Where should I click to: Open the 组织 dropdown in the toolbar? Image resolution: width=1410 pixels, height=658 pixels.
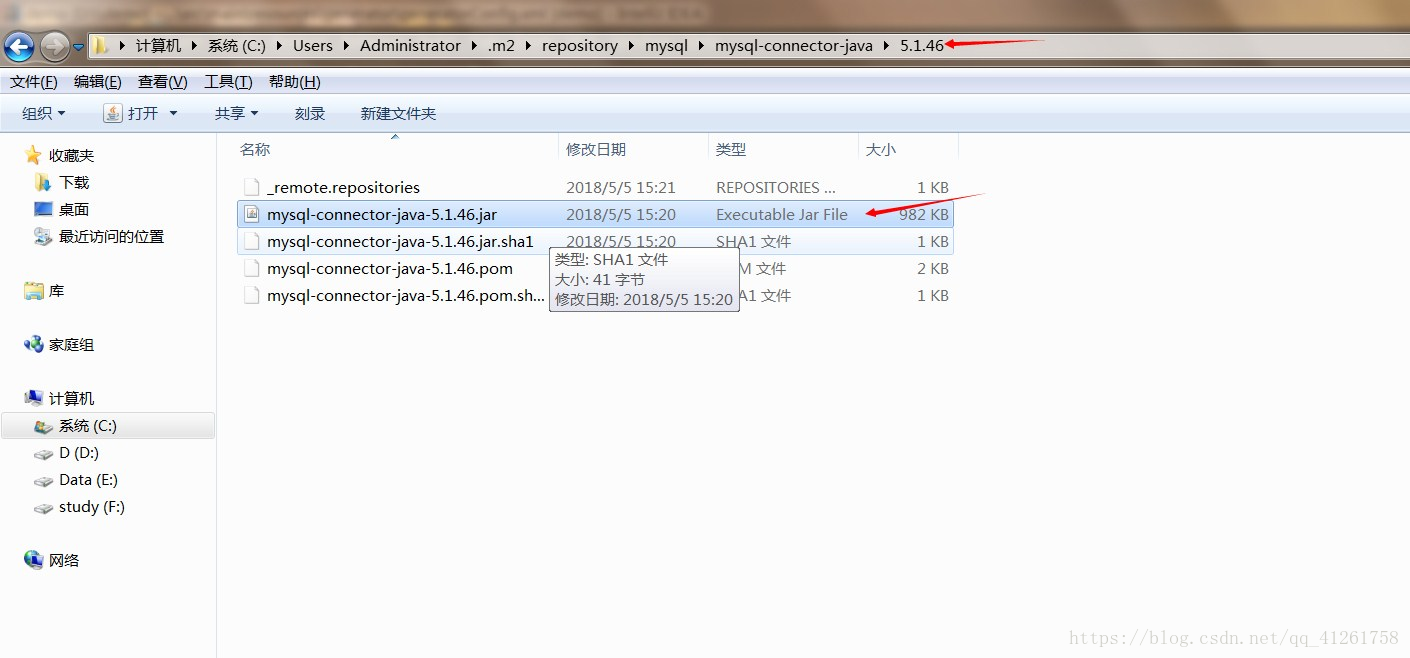click(44, 114)
